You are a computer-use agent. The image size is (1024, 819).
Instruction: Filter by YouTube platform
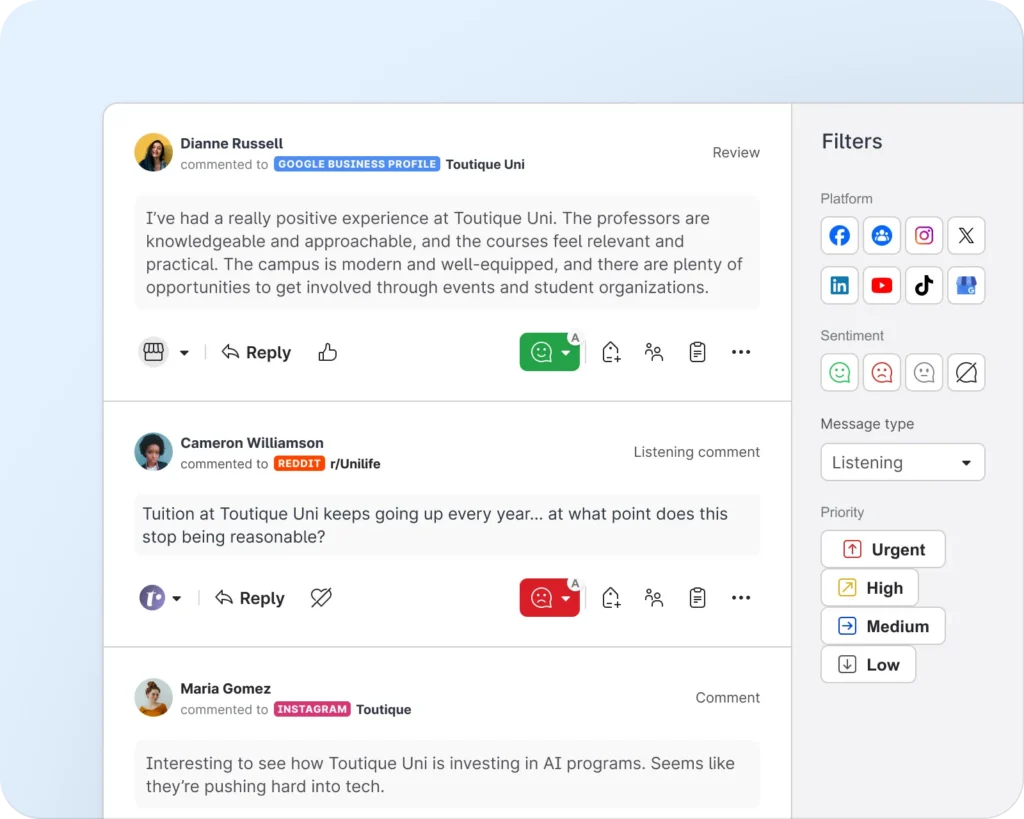click(882, 286)
